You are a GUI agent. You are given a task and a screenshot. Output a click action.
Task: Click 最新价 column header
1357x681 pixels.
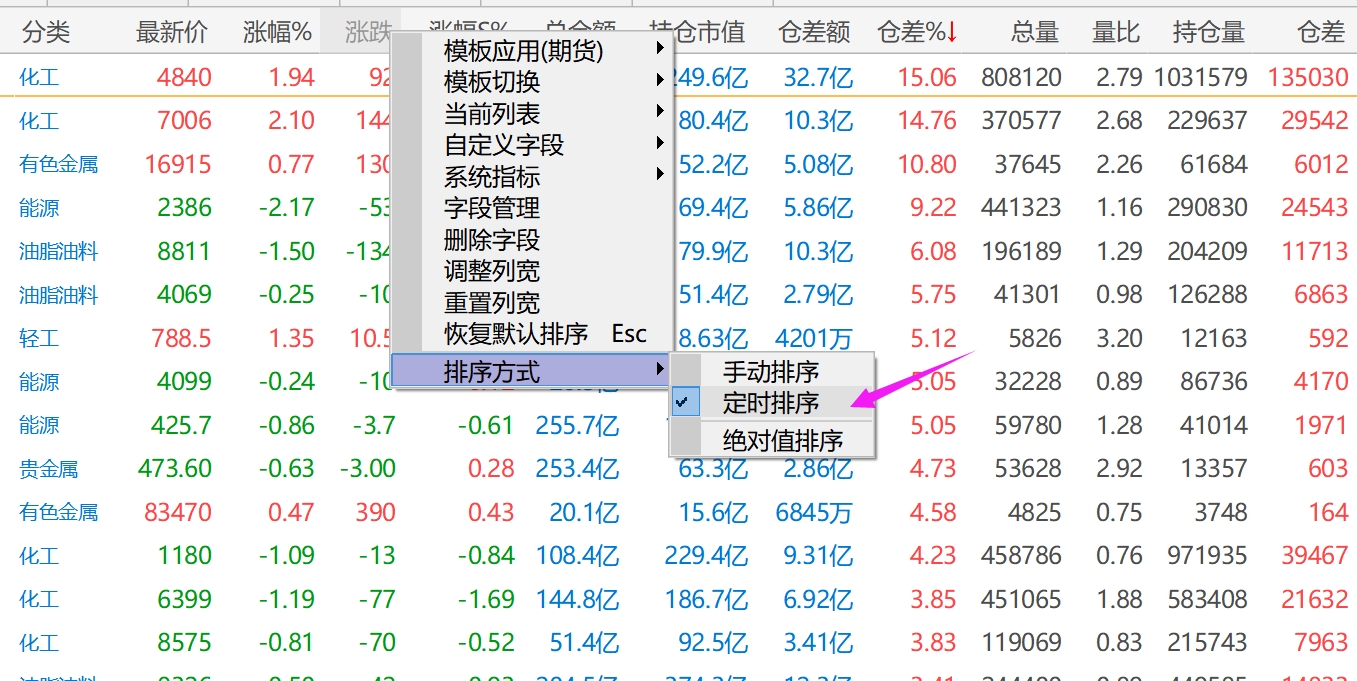[172, 33]
